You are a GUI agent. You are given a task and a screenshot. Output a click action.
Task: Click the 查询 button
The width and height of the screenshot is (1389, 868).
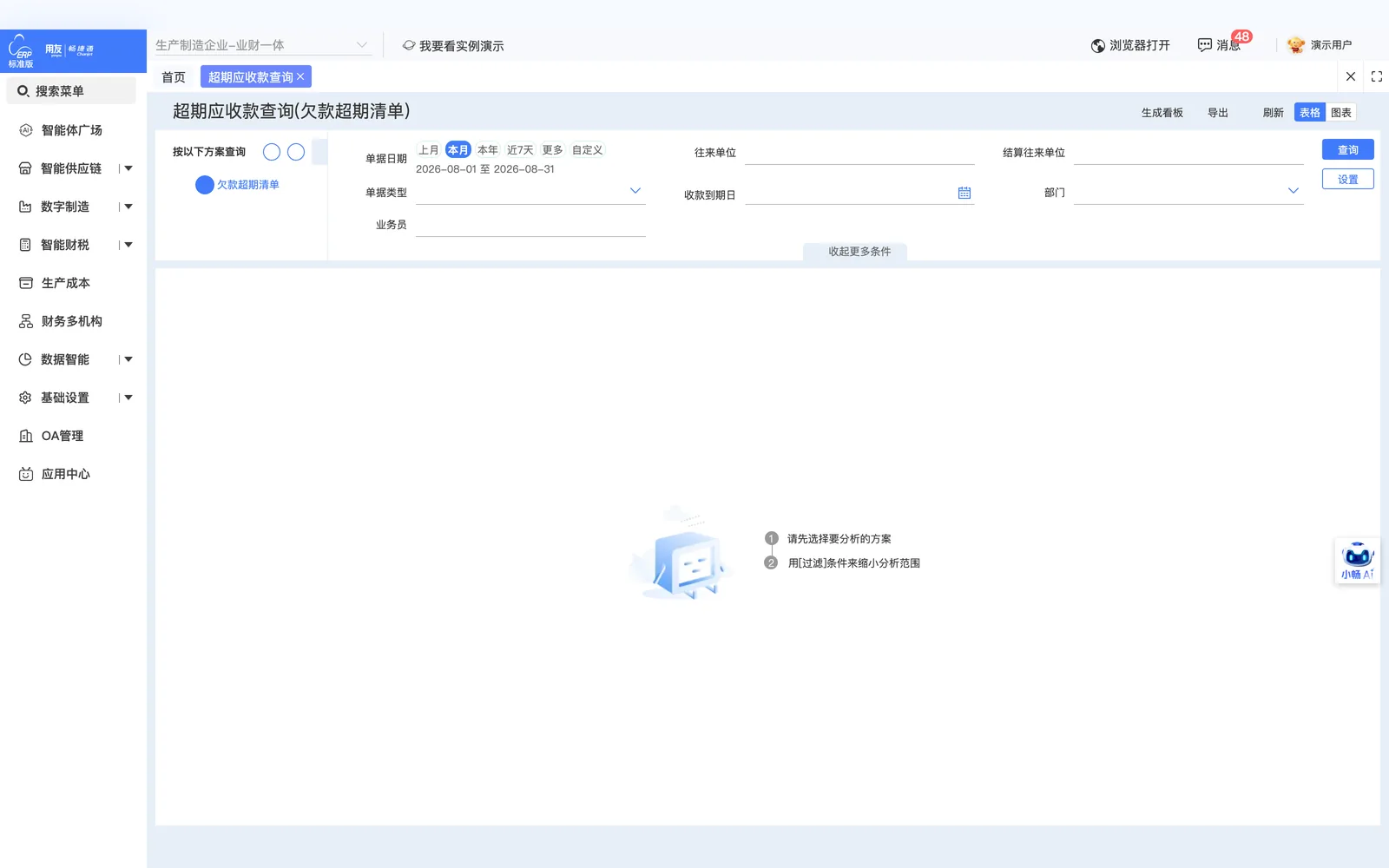pos(1347,150)
